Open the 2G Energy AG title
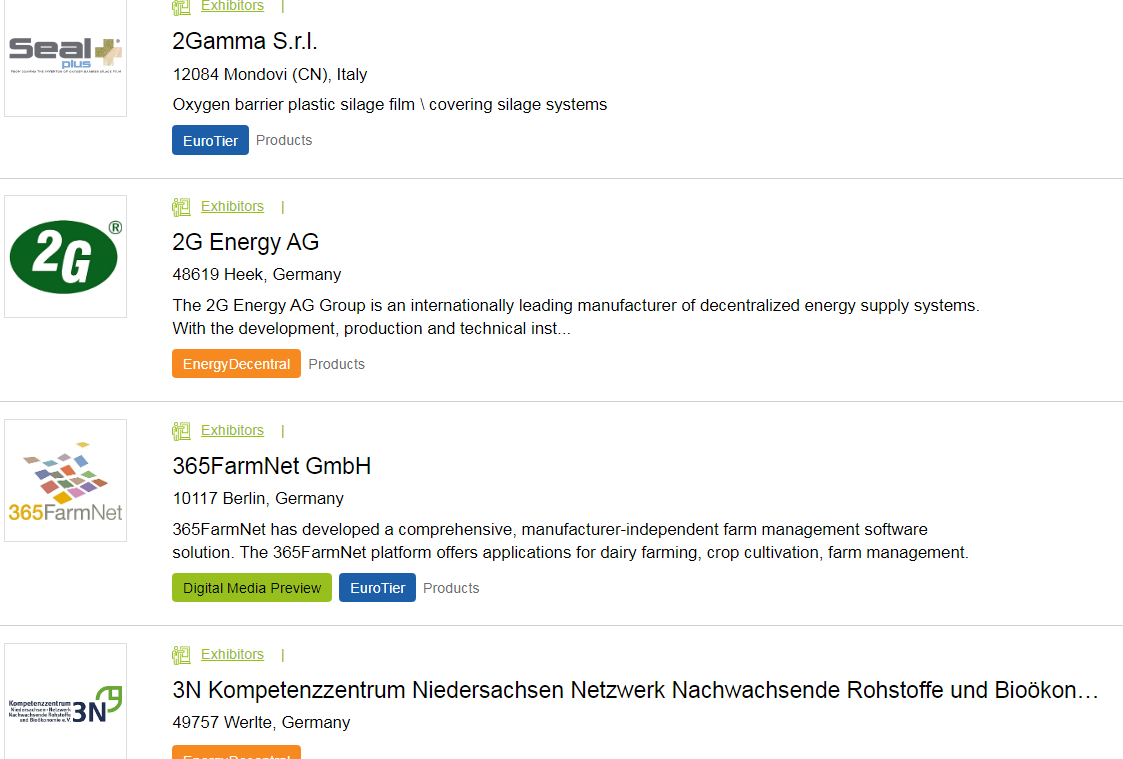This screenshot has width=1123, height=759. pos(246,242)
